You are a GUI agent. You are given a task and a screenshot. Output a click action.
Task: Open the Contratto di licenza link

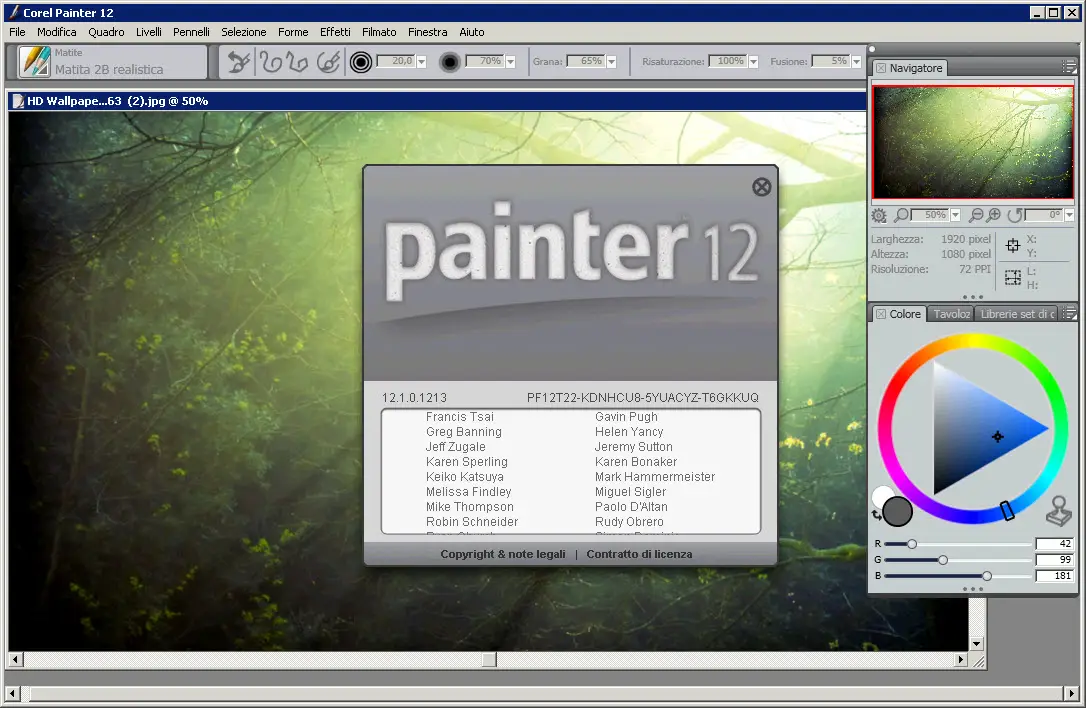639,554
